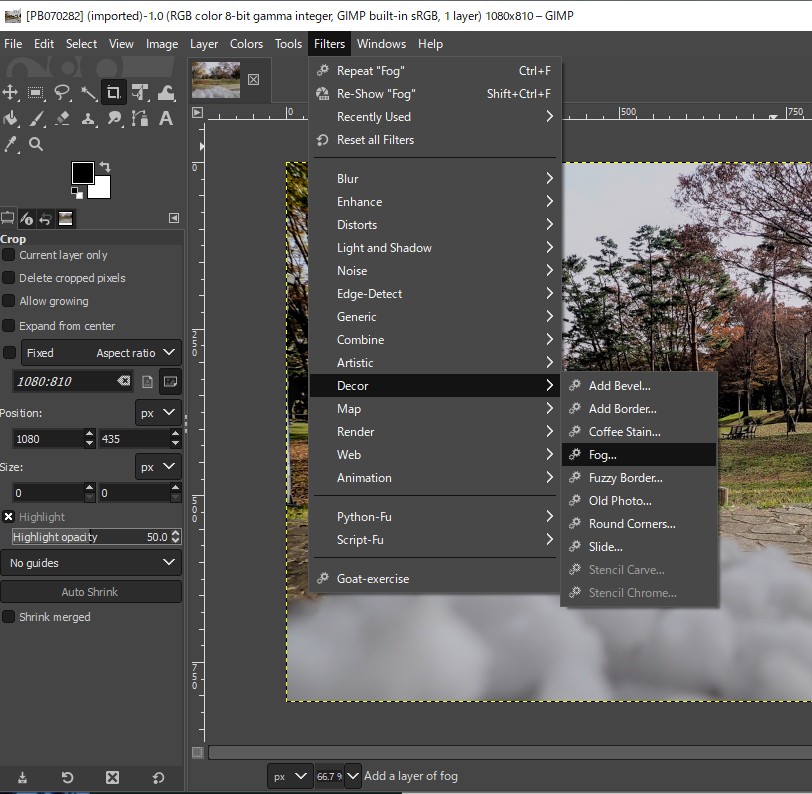Open the Colors menu
The image size is (812, 794).
click(246, 44)
